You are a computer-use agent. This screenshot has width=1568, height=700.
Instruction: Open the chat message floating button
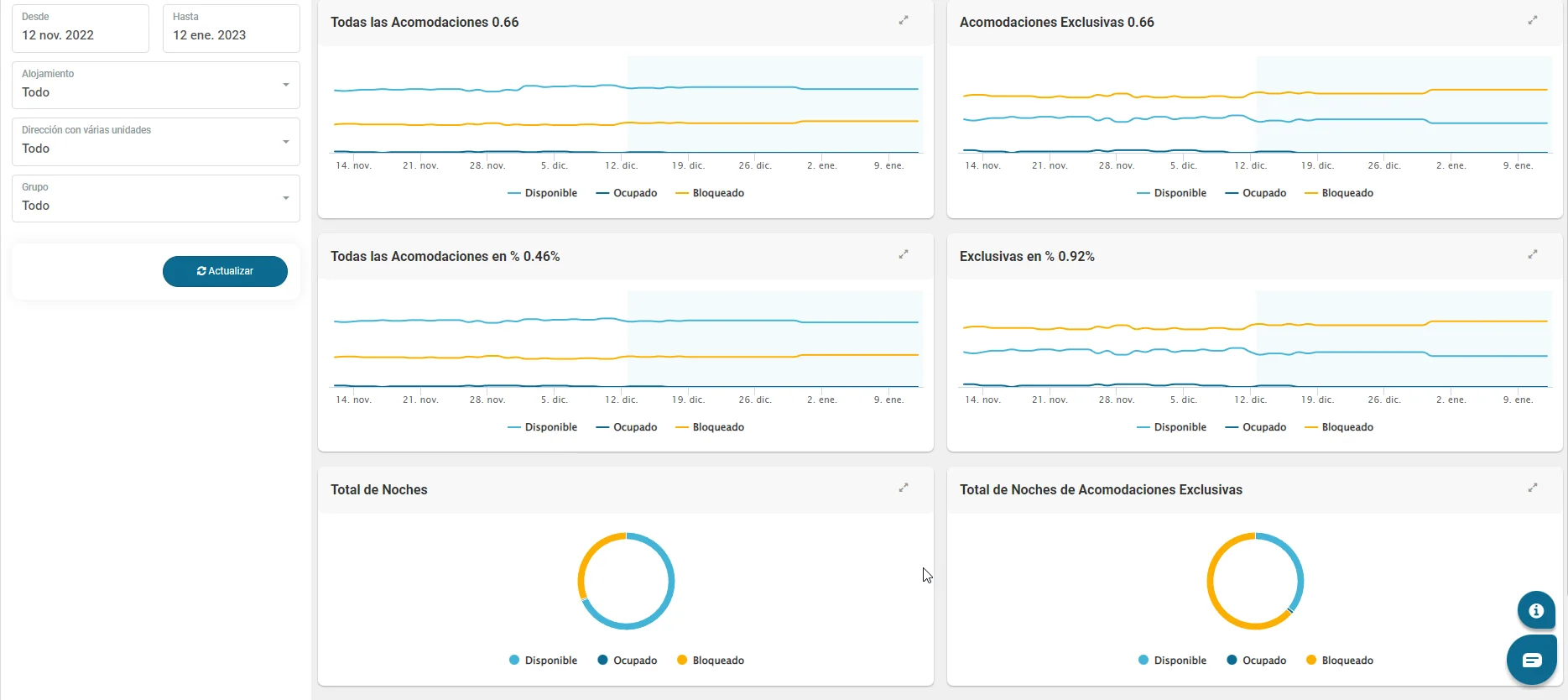point(1532,660)
